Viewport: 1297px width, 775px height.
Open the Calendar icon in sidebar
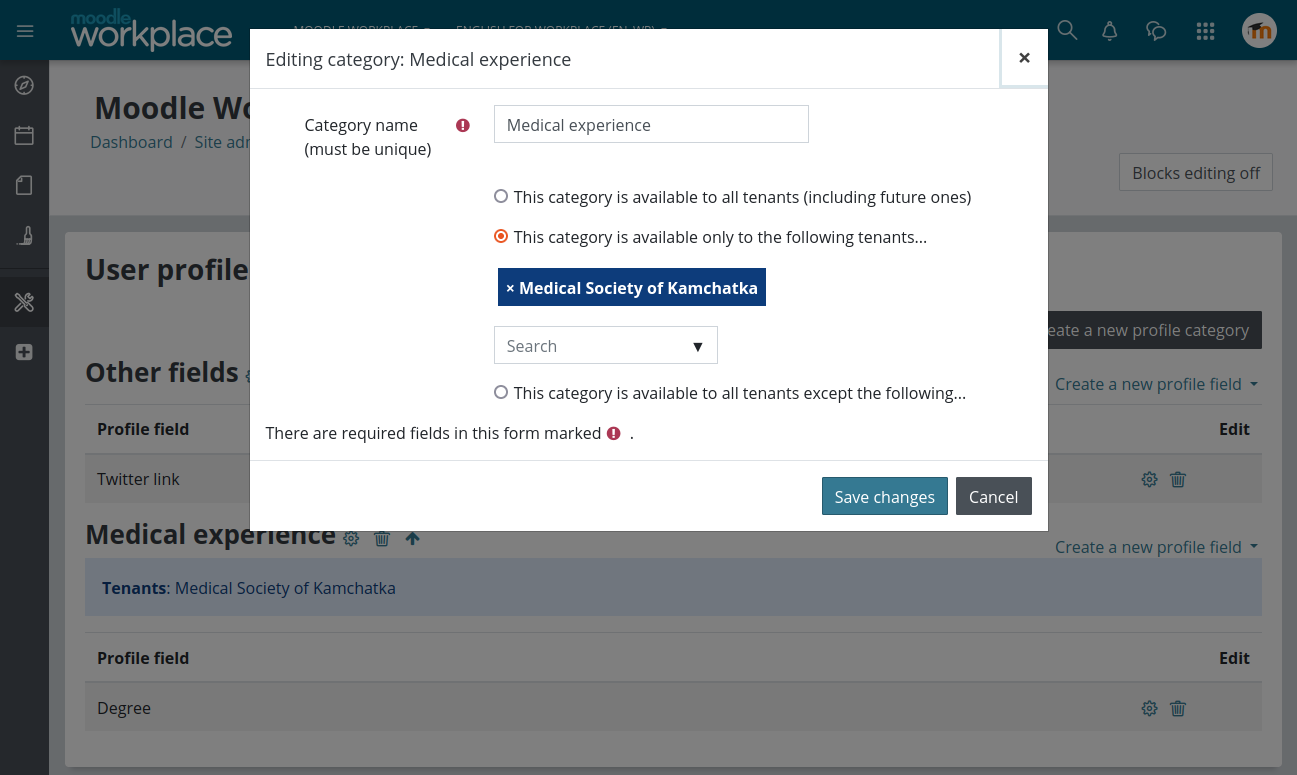click(25, 135)
